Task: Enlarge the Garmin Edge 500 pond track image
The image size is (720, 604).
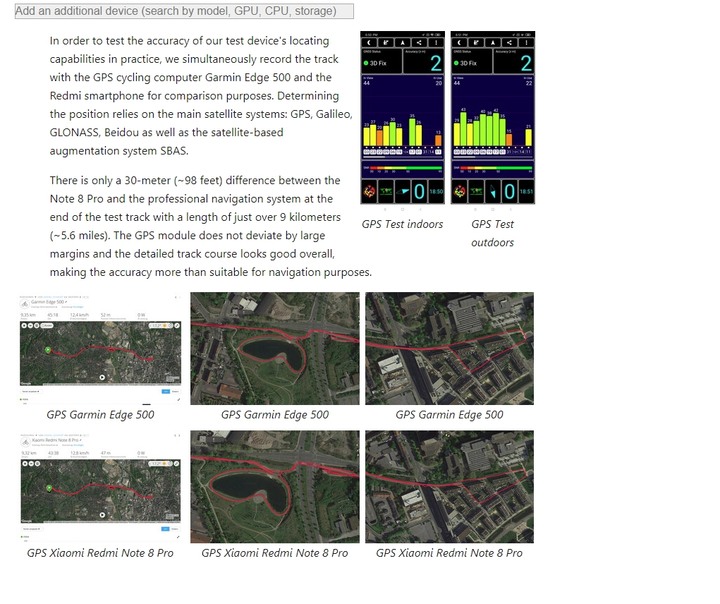Action: point(275,349)
